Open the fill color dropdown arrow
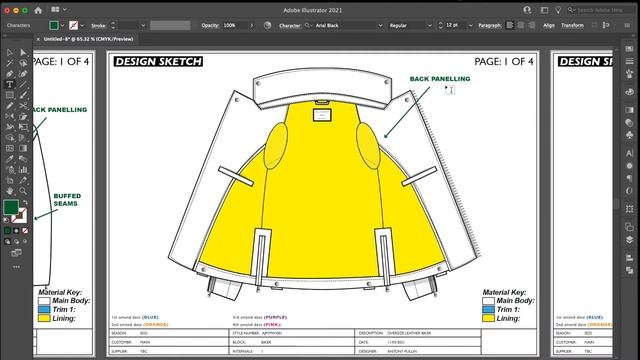This screenshot has height=360, width=640. coord(62,25)
